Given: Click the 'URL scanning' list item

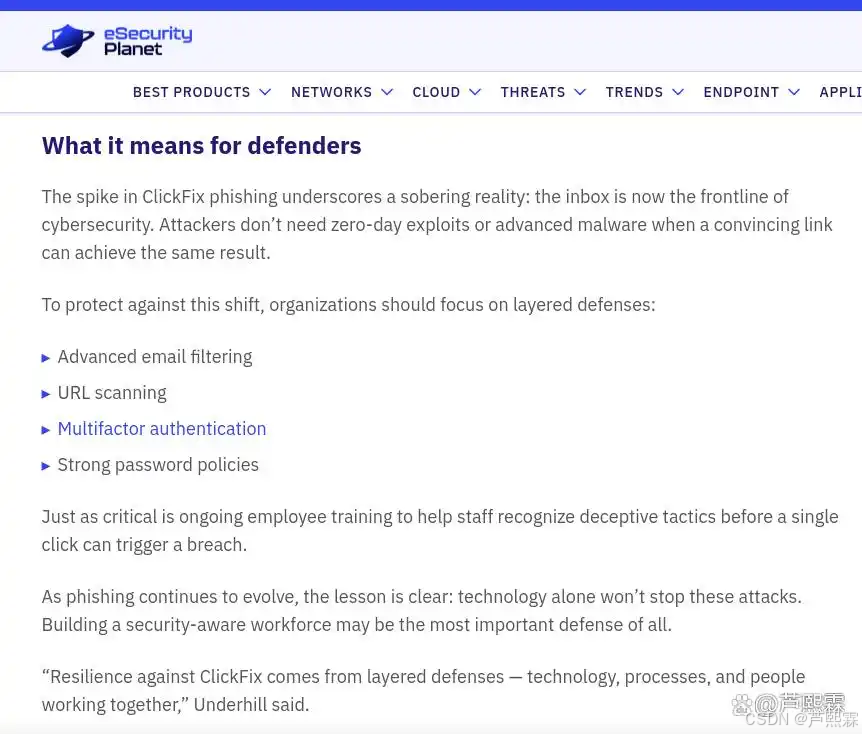Looking at the screenshot, I should pyautogui.click(x=112, y=393).
